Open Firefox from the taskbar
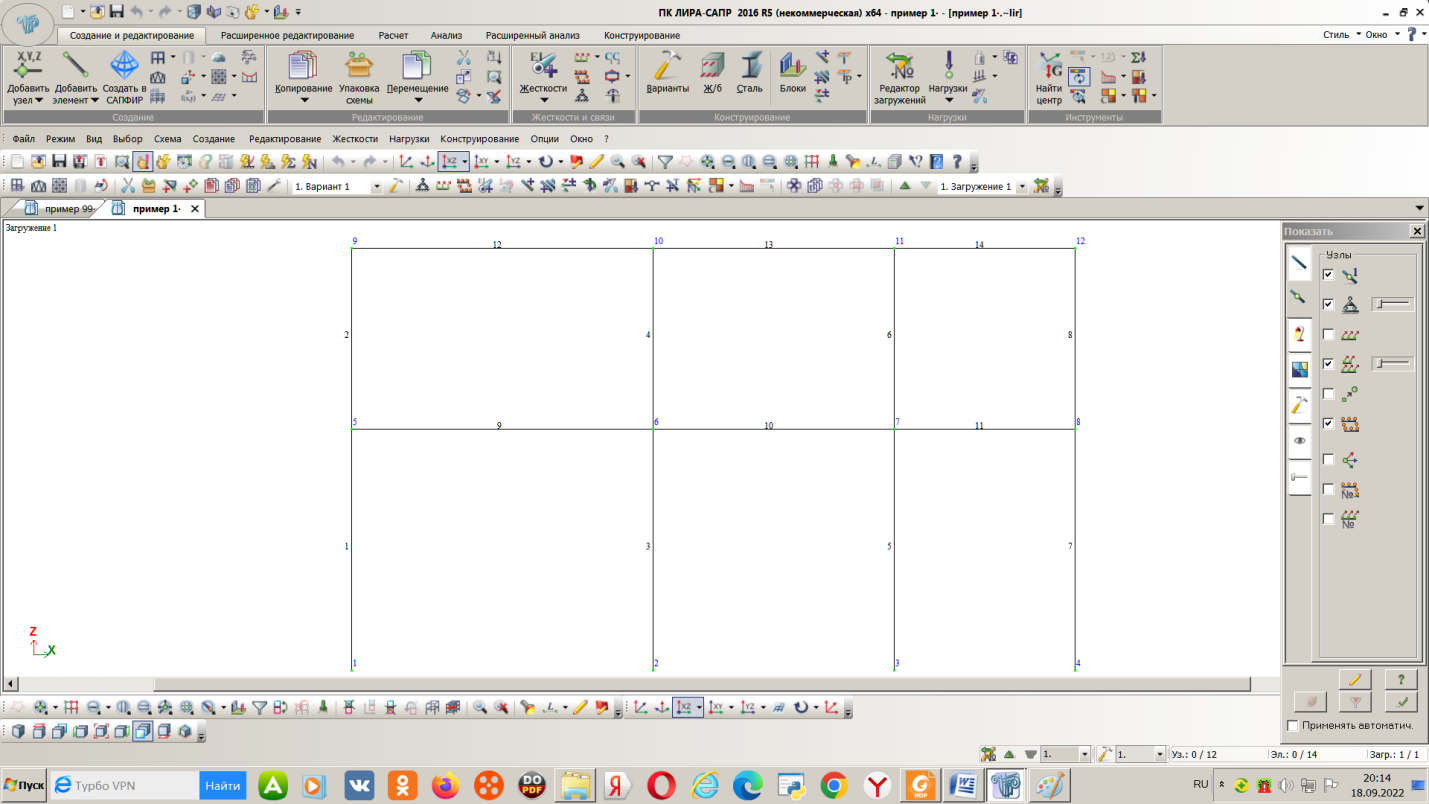 click(x=446, y=786)
